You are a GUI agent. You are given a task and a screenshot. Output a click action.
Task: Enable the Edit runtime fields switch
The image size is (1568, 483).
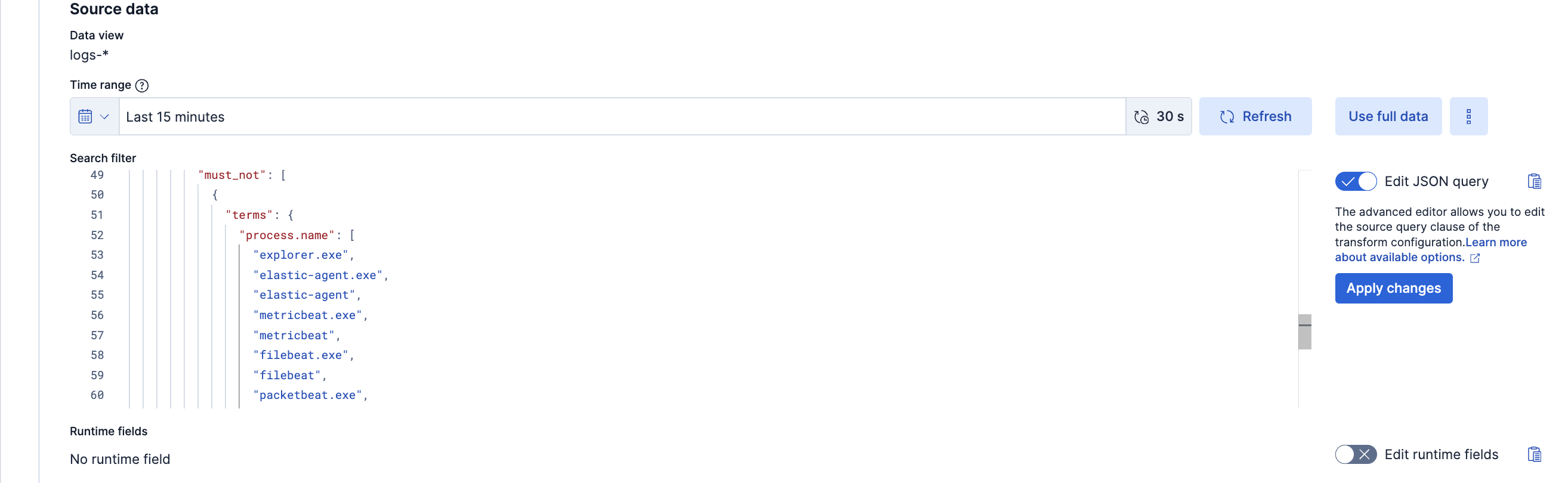coord(1356,454)
